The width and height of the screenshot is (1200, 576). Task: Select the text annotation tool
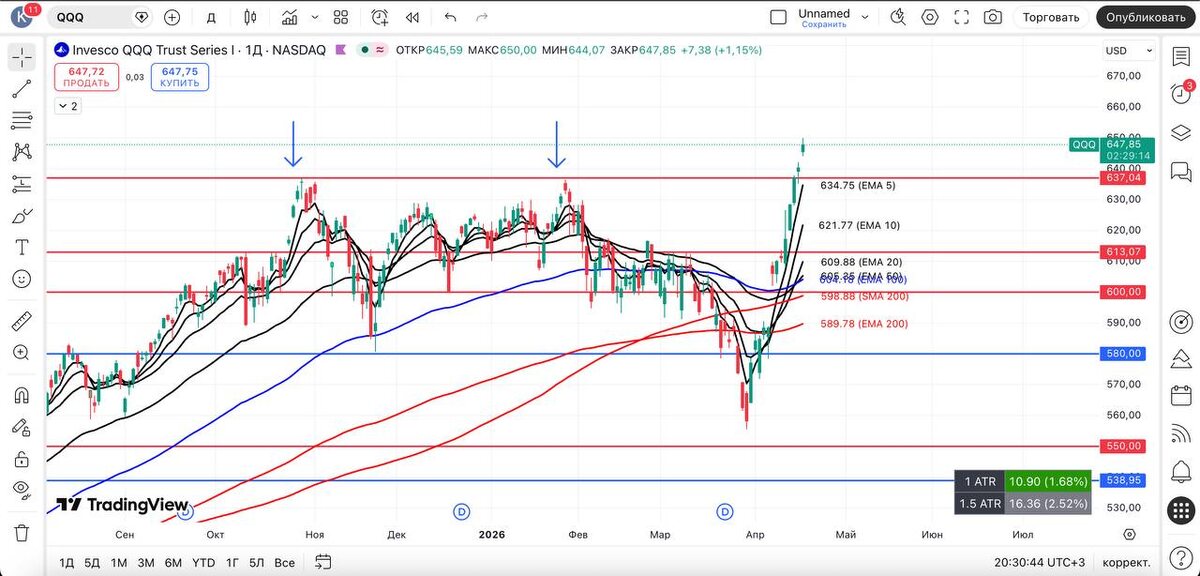pyautogui.click(x=21, y=248)
